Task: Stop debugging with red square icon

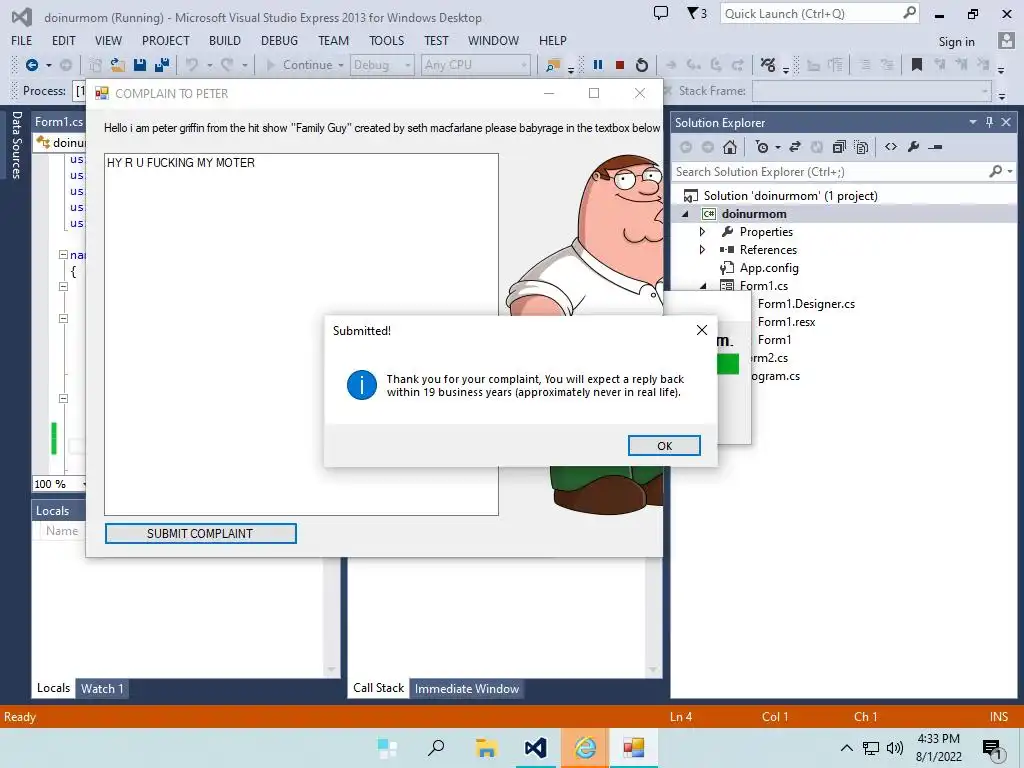Action: (x=620, y=65)
